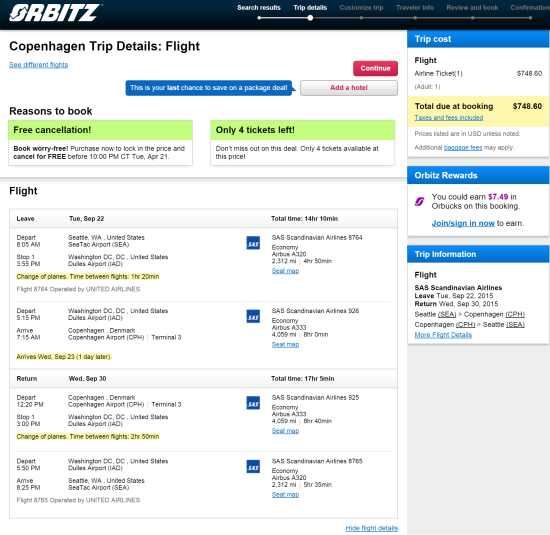This screenshot has height=535, width=550.
Task: Click the Search results progress dot
Action: pyautogui.click(x=259, y=18)
